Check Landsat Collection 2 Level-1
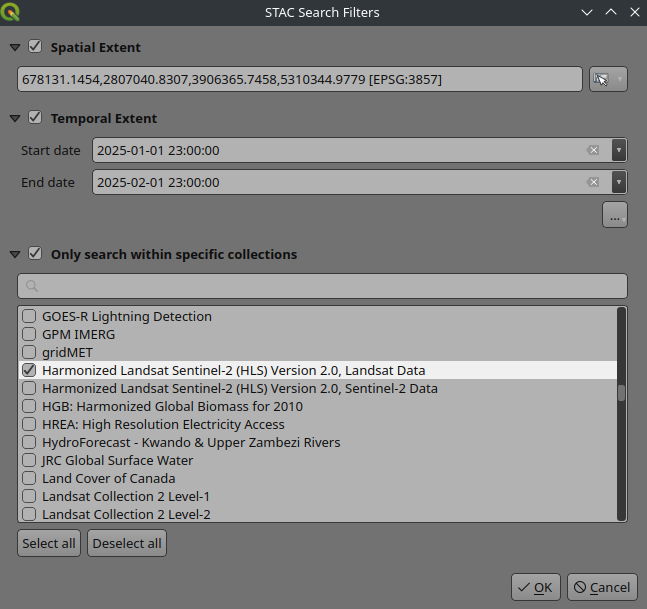This screenshot has width=647, height=609. coord(29,496)
